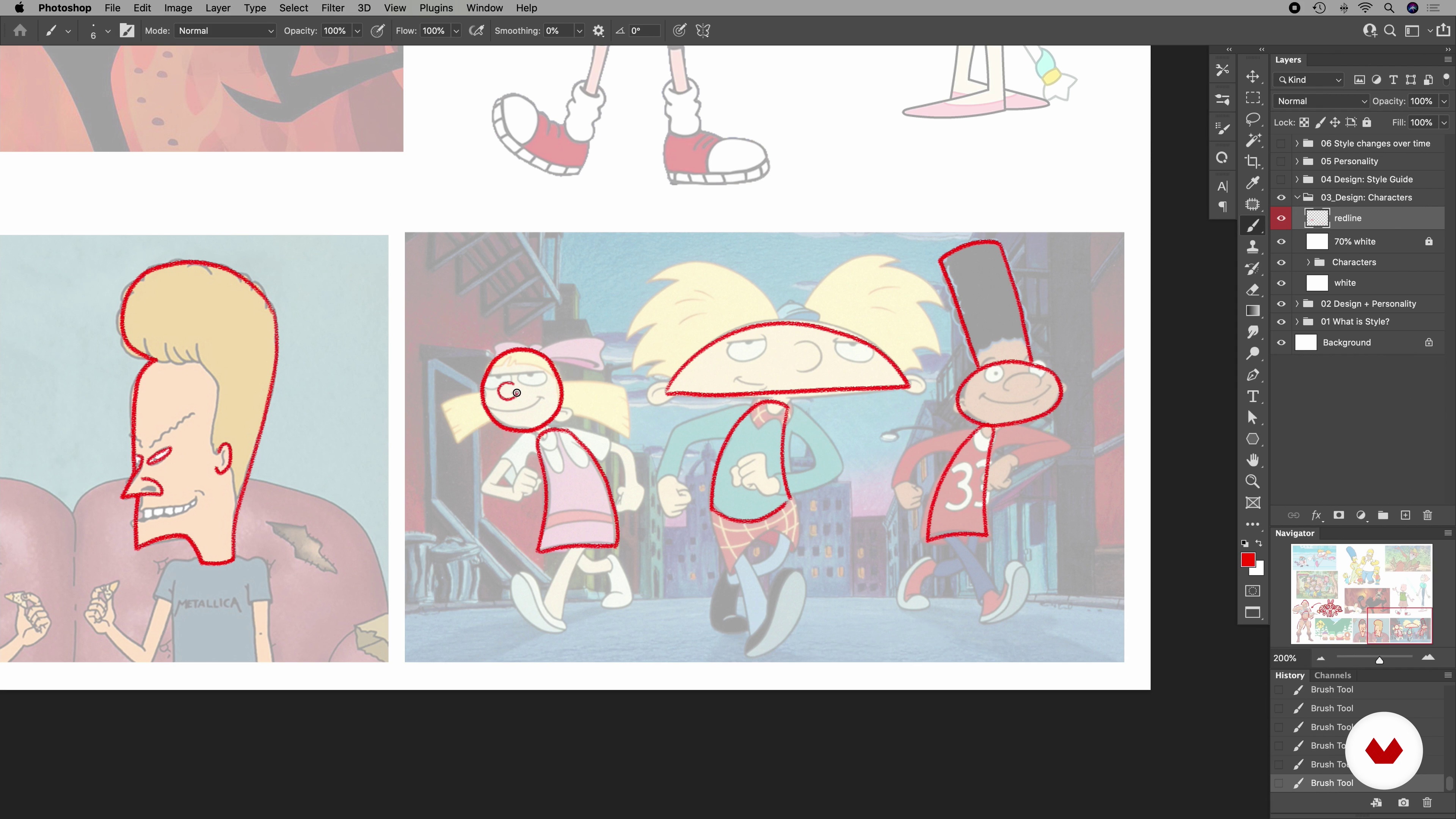Select the Crop tool
The height and width of the screenshot is (819, 1456).
(1252, 162)
